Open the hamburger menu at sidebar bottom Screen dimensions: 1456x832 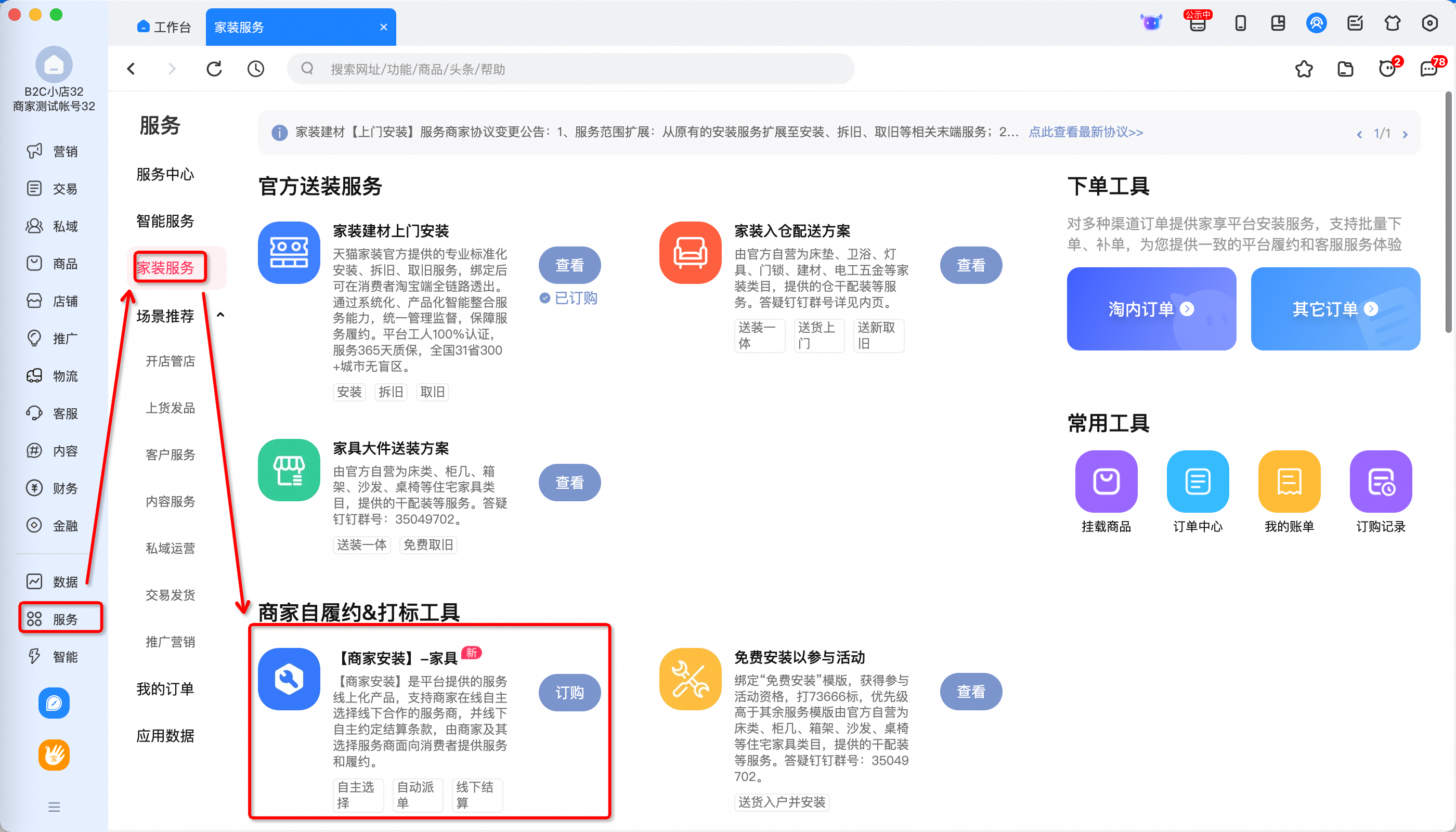click(54, 807)
